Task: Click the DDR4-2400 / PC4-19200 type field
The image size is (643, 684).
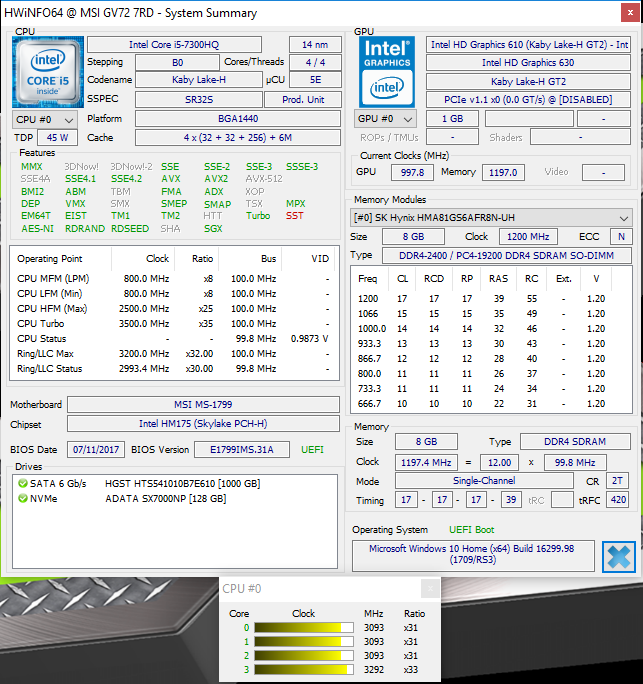Action: click(x=506, y=256)
